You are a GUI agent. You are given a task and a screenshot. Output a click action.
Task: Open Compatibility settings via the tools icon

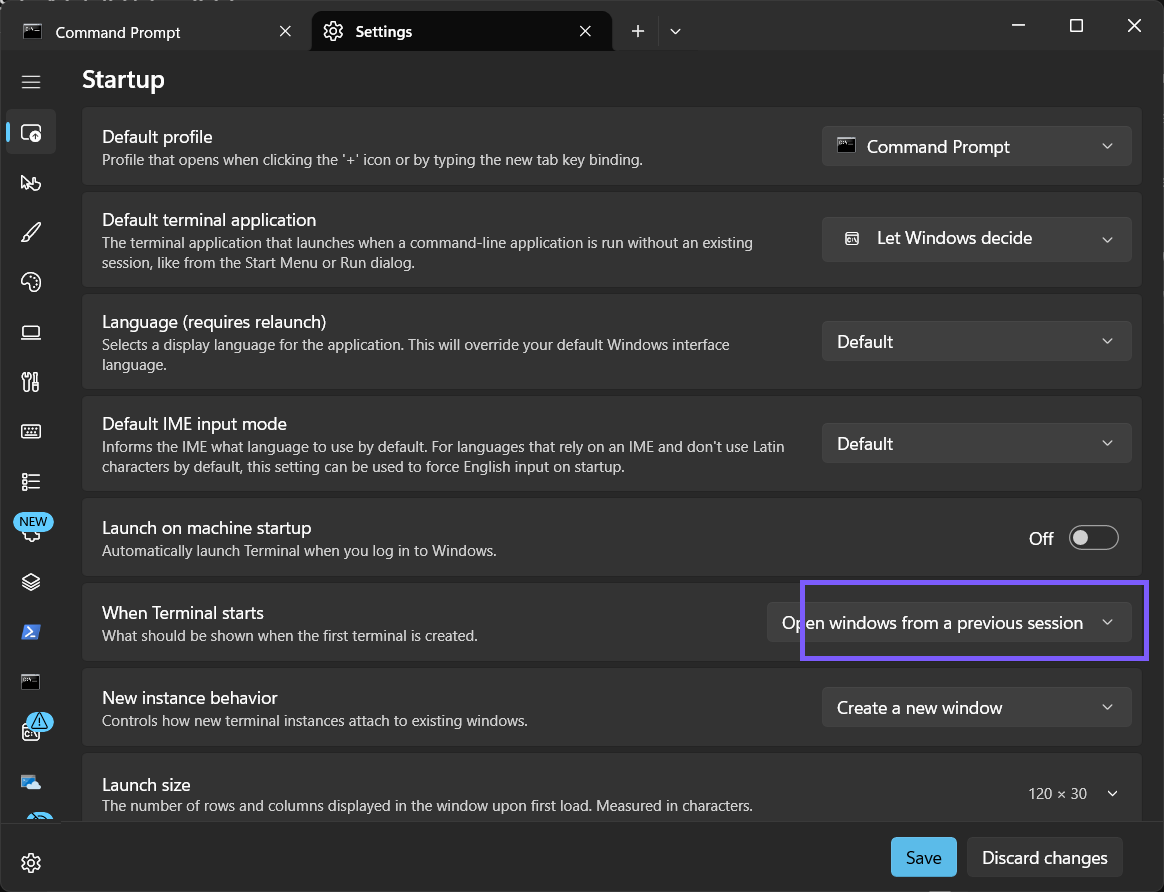pos(30,382)
